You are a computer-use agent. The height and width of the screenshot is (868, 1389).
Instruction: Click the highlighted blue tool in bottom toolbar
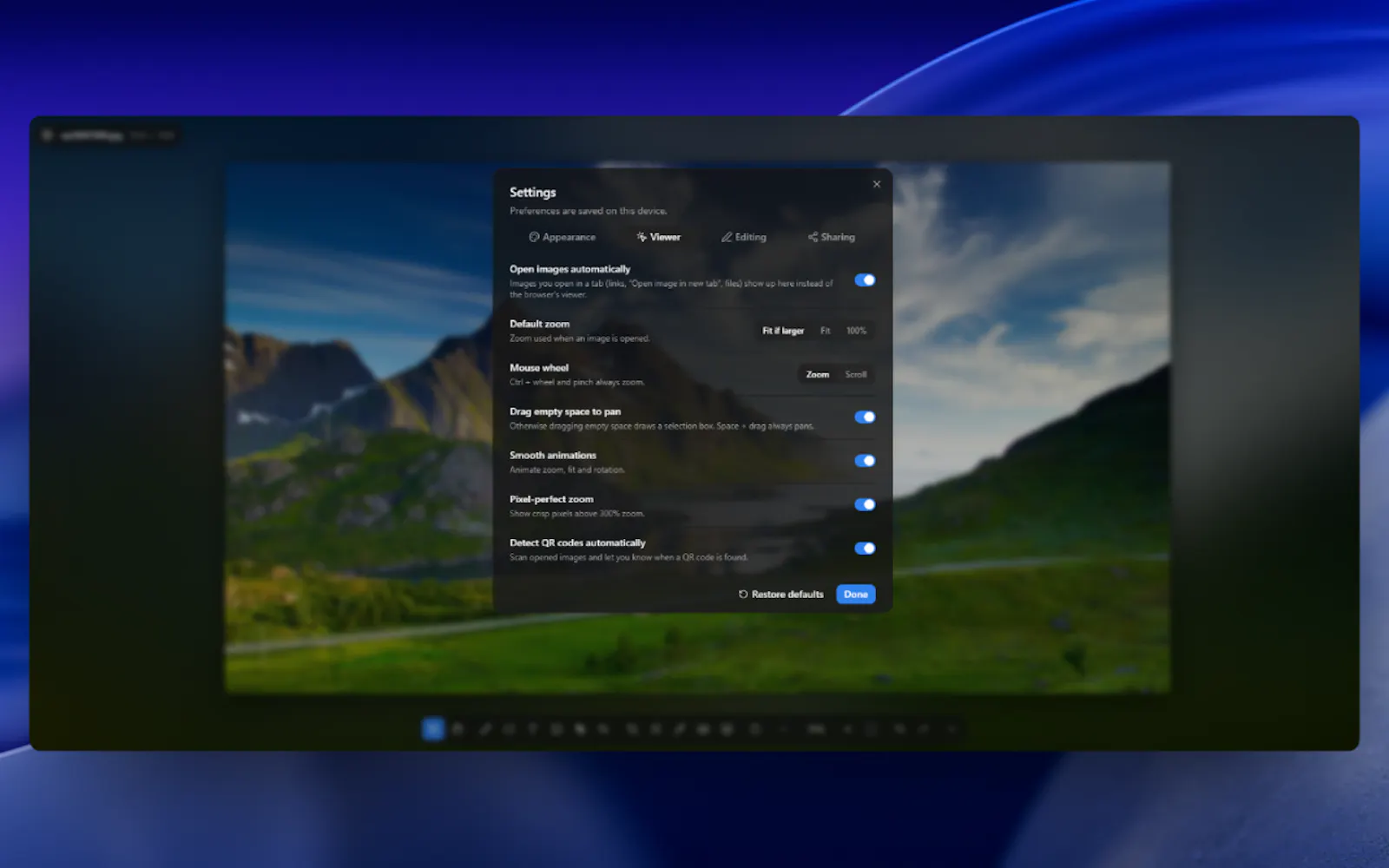432,729
